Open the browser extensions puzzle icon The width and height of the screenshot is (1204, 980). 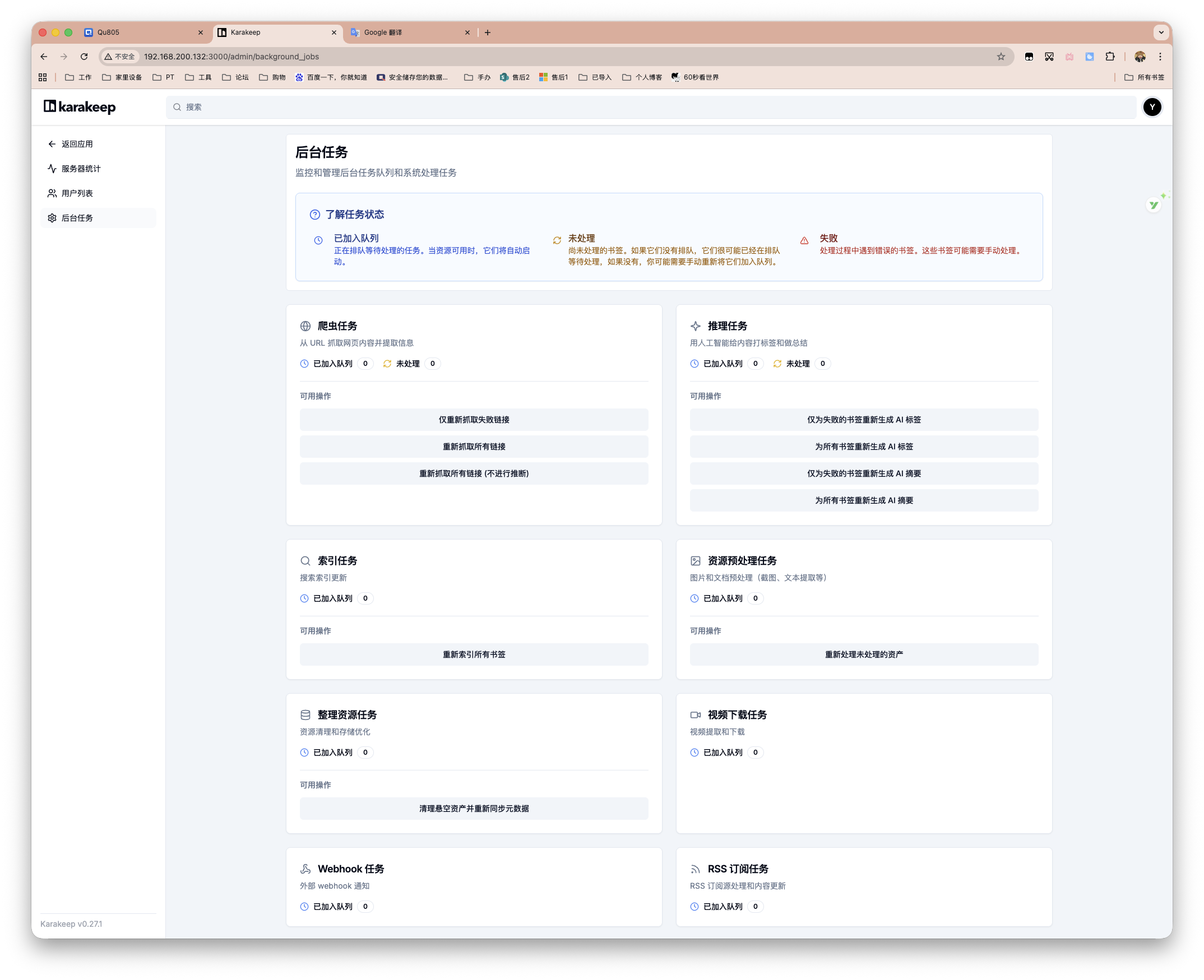[1110, 57]
